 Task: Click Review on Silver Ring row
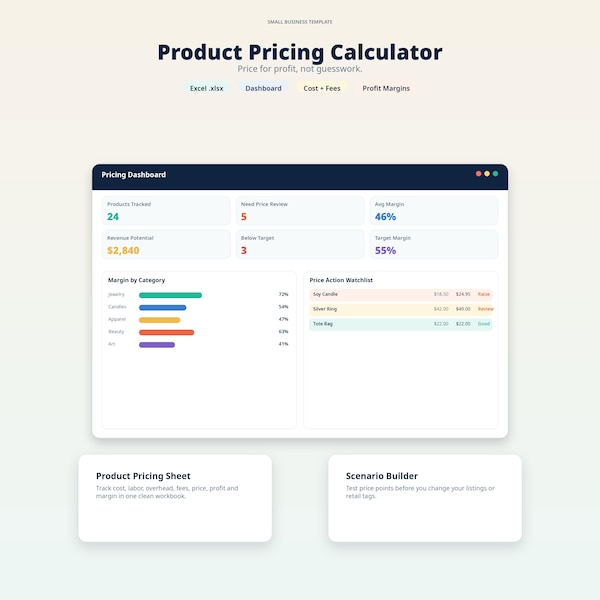pos(485,309)
